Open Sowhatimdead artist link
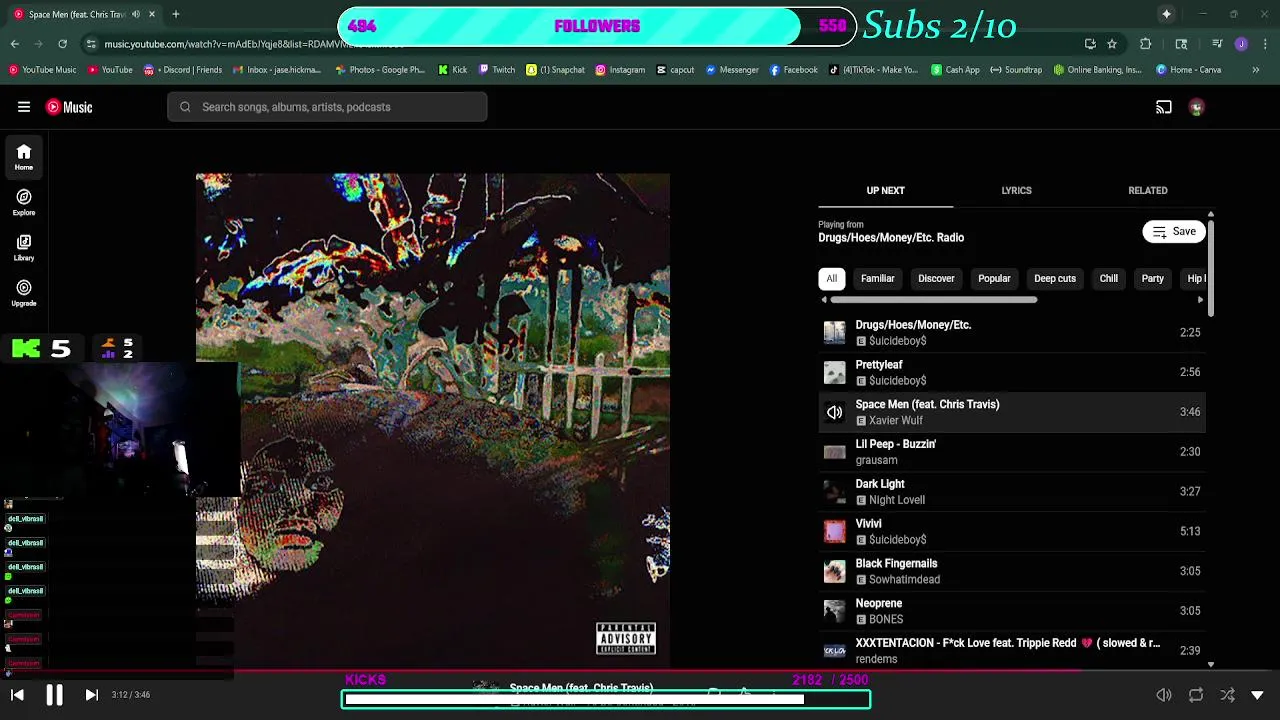The image size is (1280, 720). click(x=904, y=580)
